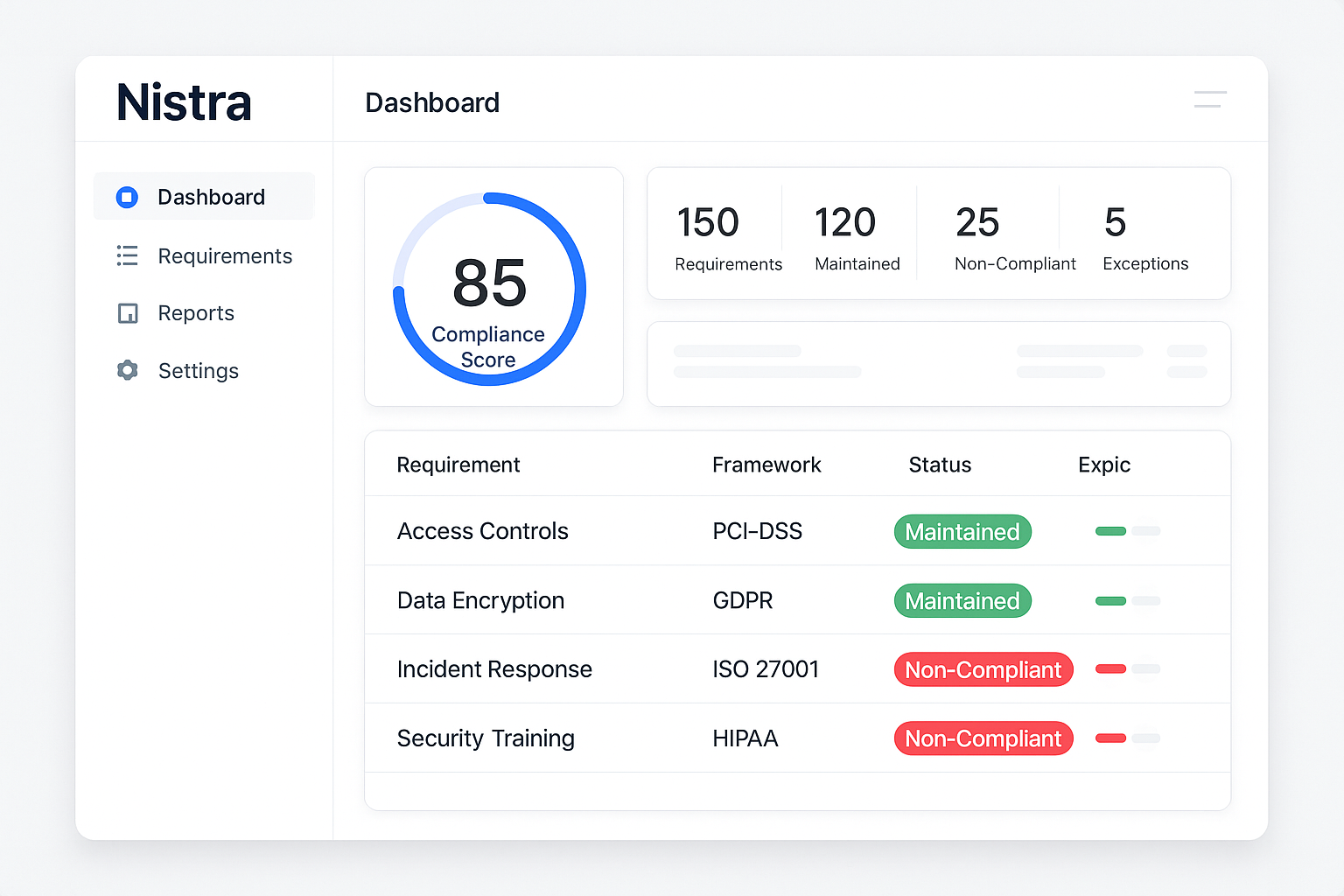Click the Maintained badge for Access Controls

pos(962,531)
